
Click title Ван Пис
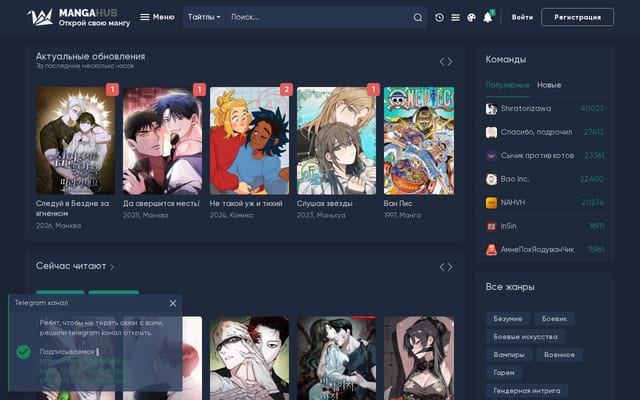coord(398,203)
